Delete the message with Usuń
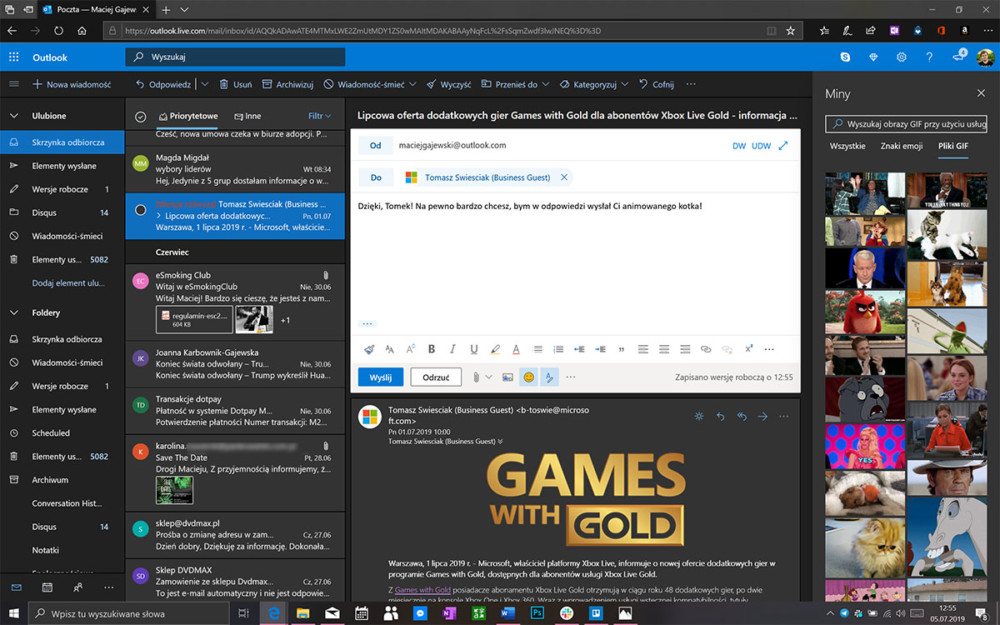Image resolution: width=1000 pixels, height=625 pixels. 235,84
